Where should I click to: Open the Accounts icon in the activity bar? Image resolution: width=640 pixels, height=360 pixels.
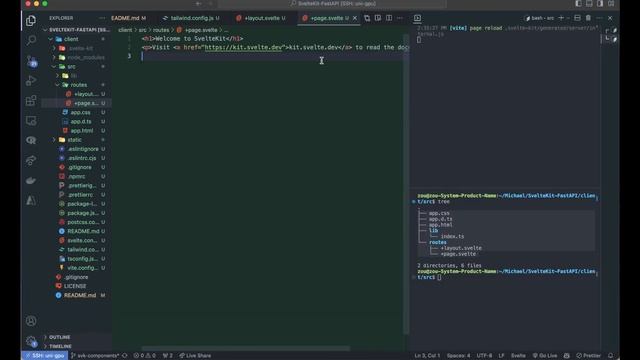[x=31, y=321]
